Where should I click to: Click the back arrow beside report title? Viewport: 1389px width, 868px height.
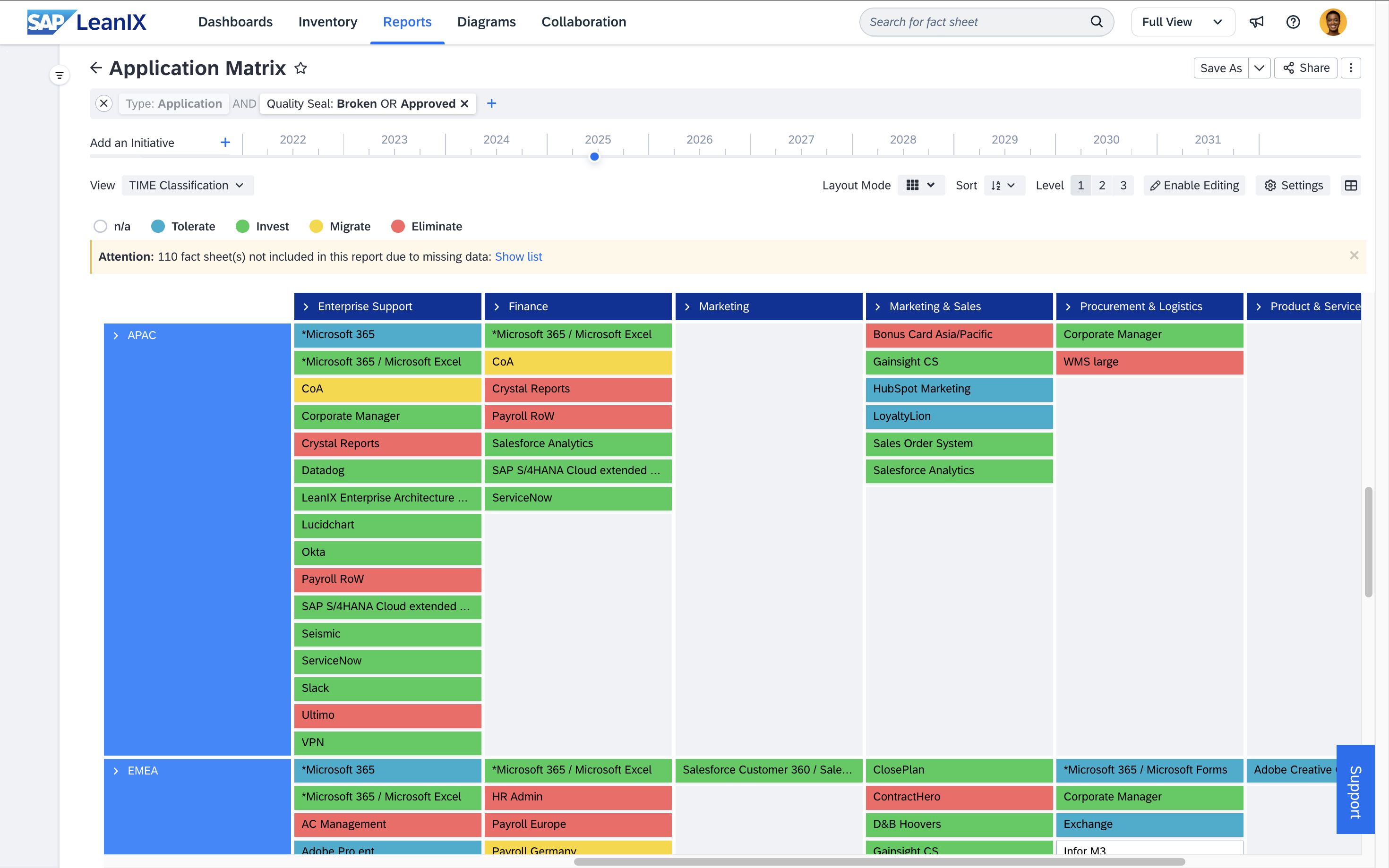[96, 68]
